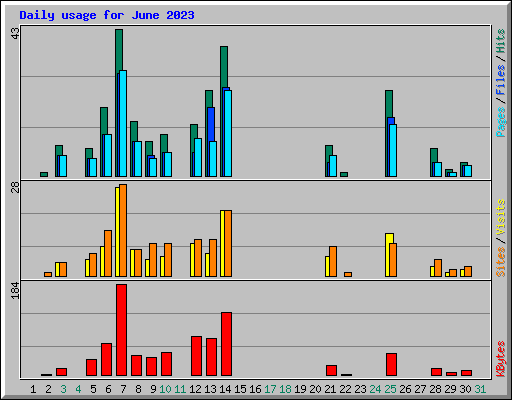Select day label '29' on the x-axis
Image resolution: width=512 pixels, height=400 pixels.
[450, 389]
